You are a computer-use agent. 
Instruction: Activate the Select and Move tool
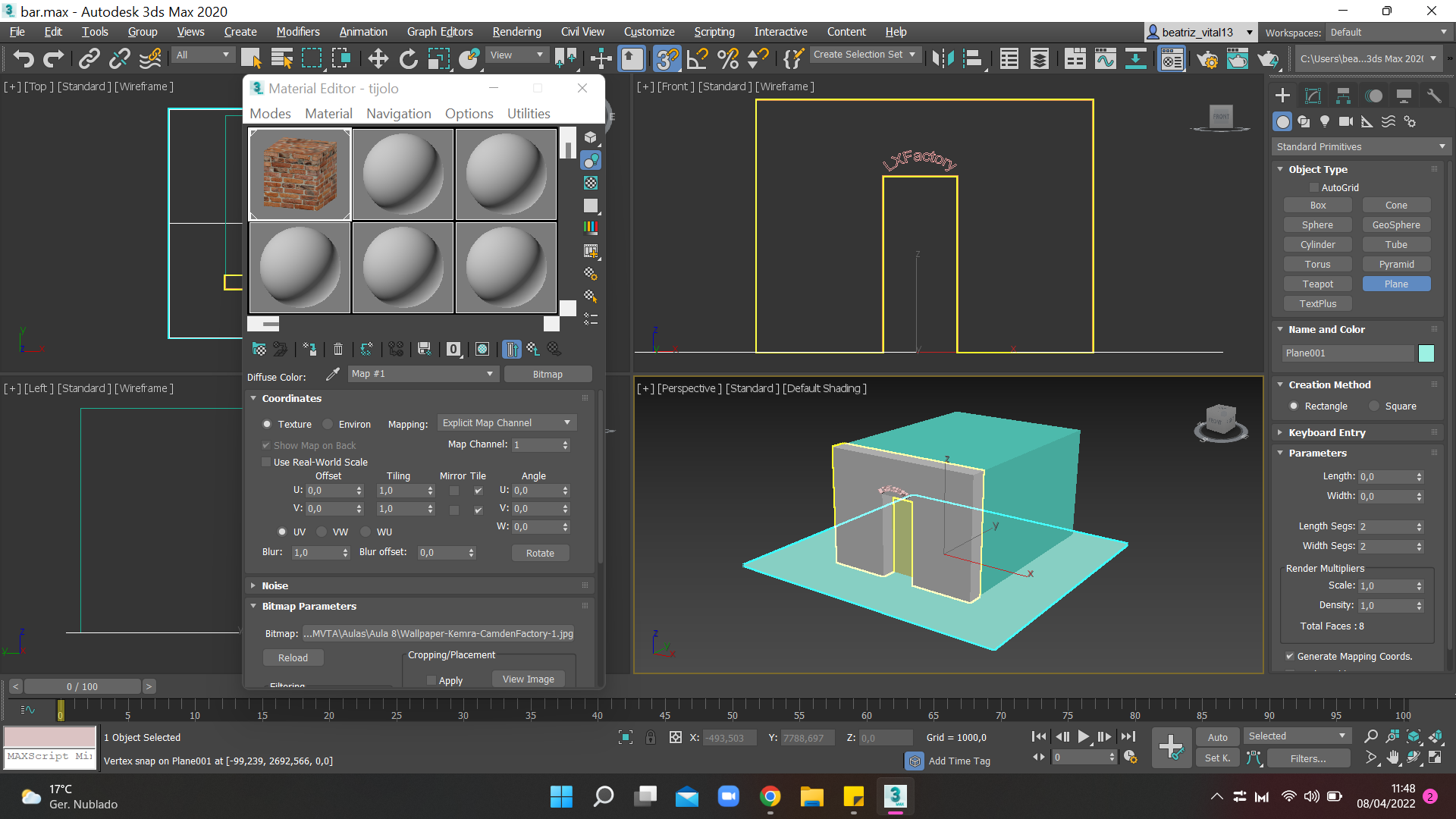tap(378, 58)
